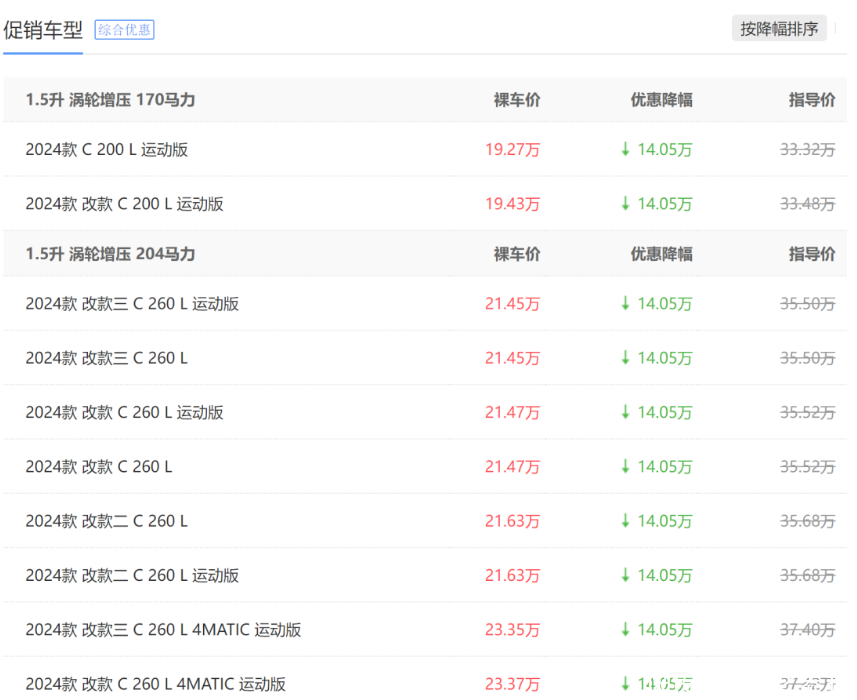Open 2024款 改款 C 260 L 4MATIC 运动版
857x700 pixels.
point(156,684)
